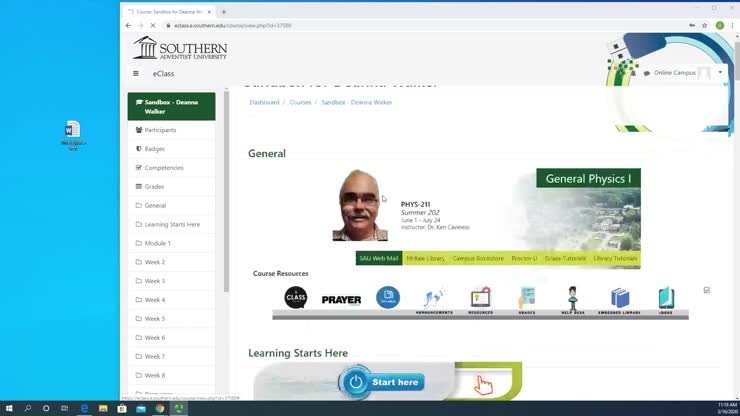Image resolution: width=740 pixels, height=416 pixels.
Task: Expand the user menu dropdown arrow
Action: [x=720, y=73]
